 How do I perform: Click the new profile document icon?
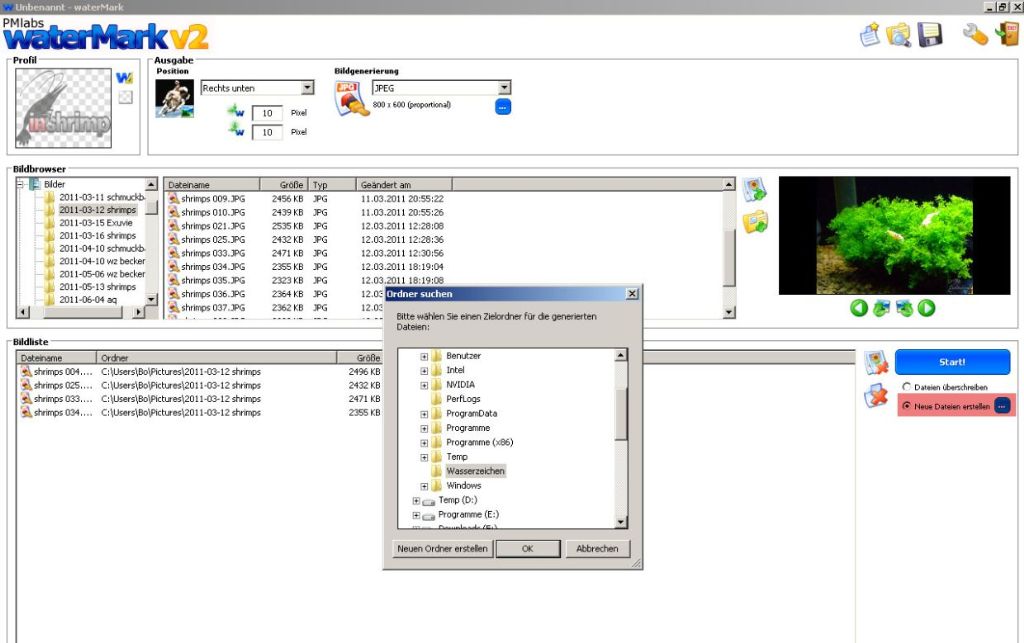pyautogui.click(x=869, y=34)
